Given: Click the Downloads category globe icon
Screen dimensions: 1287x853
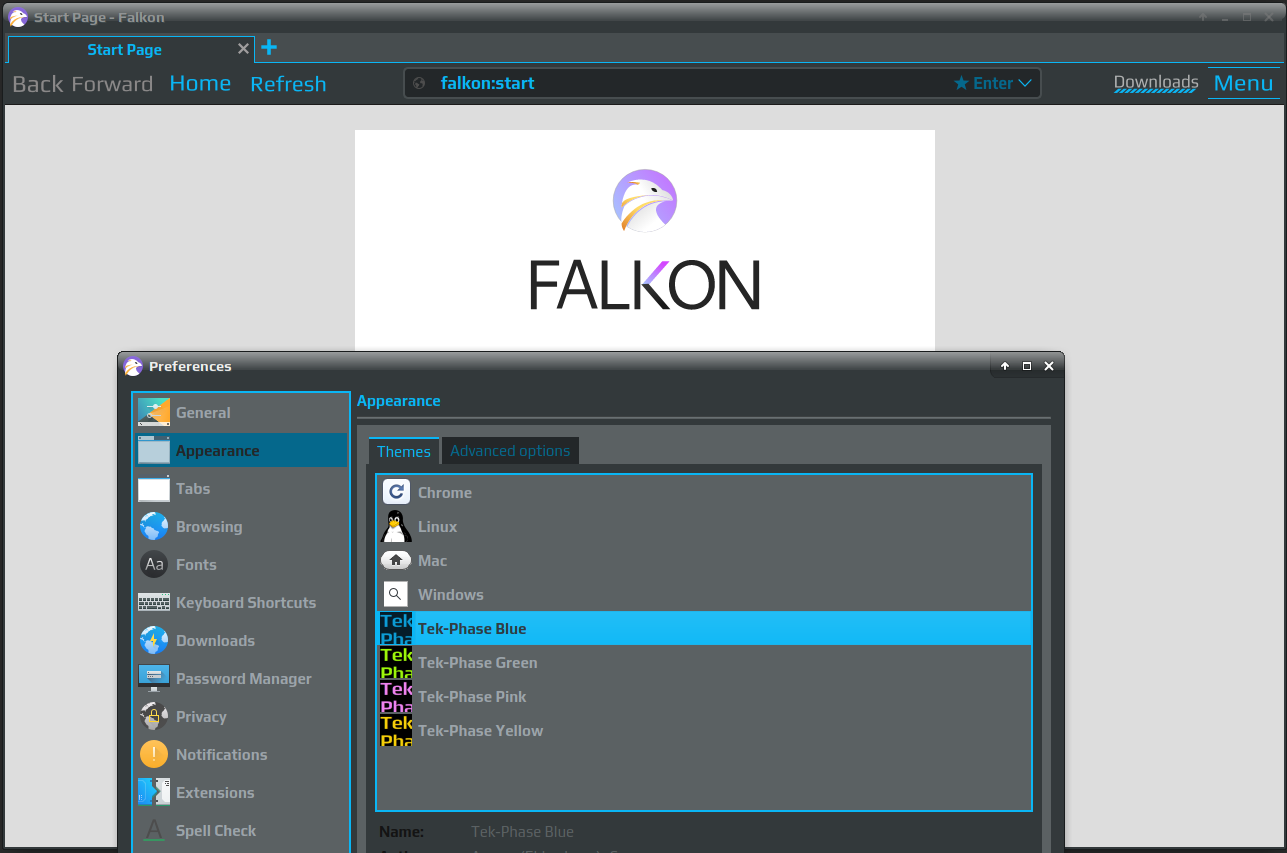Looking at the screenshot, I should pyautogui.click(x=154, y=640).
